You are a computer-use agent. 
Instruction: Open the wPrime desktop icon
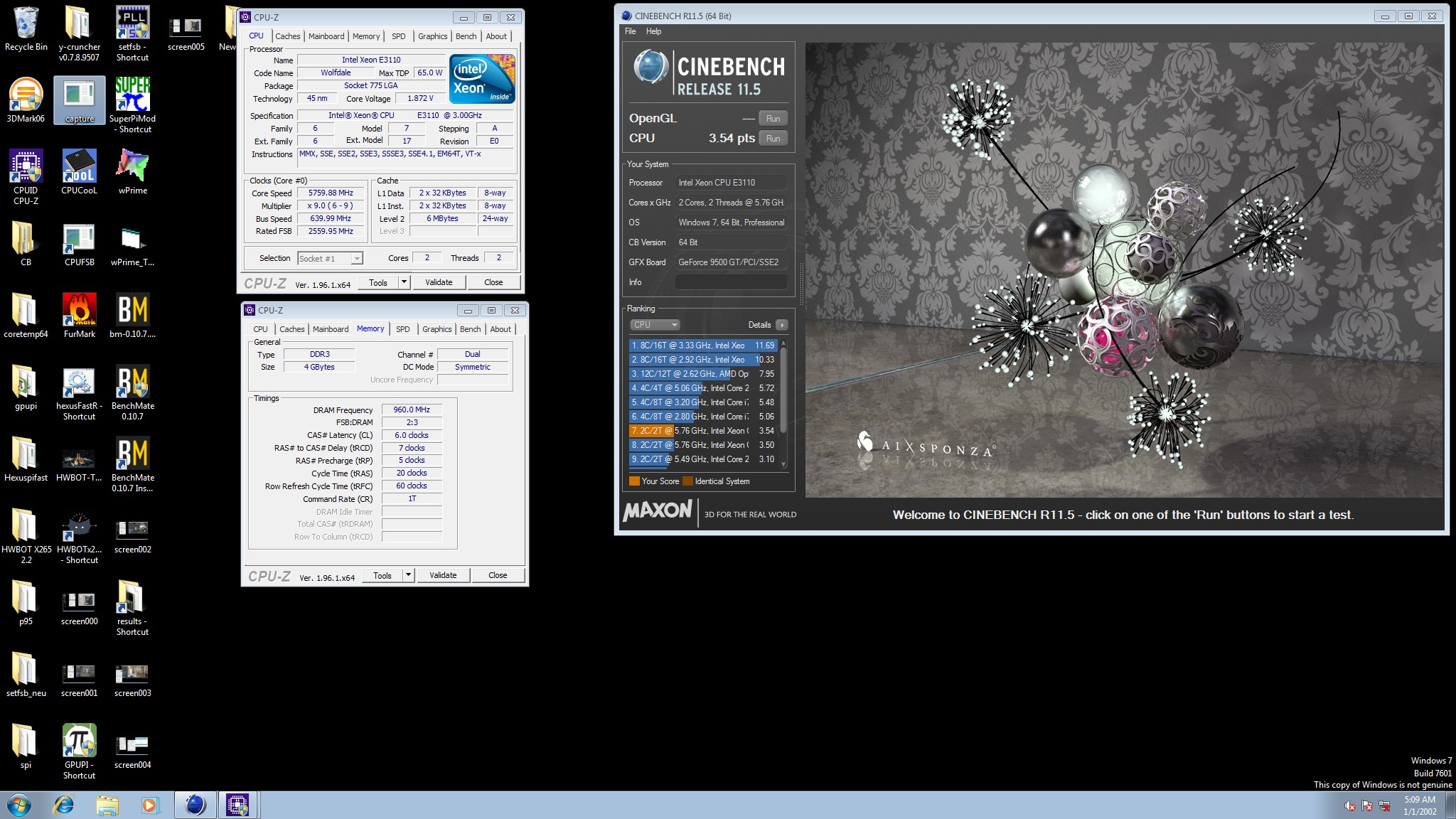coord(132,172)
